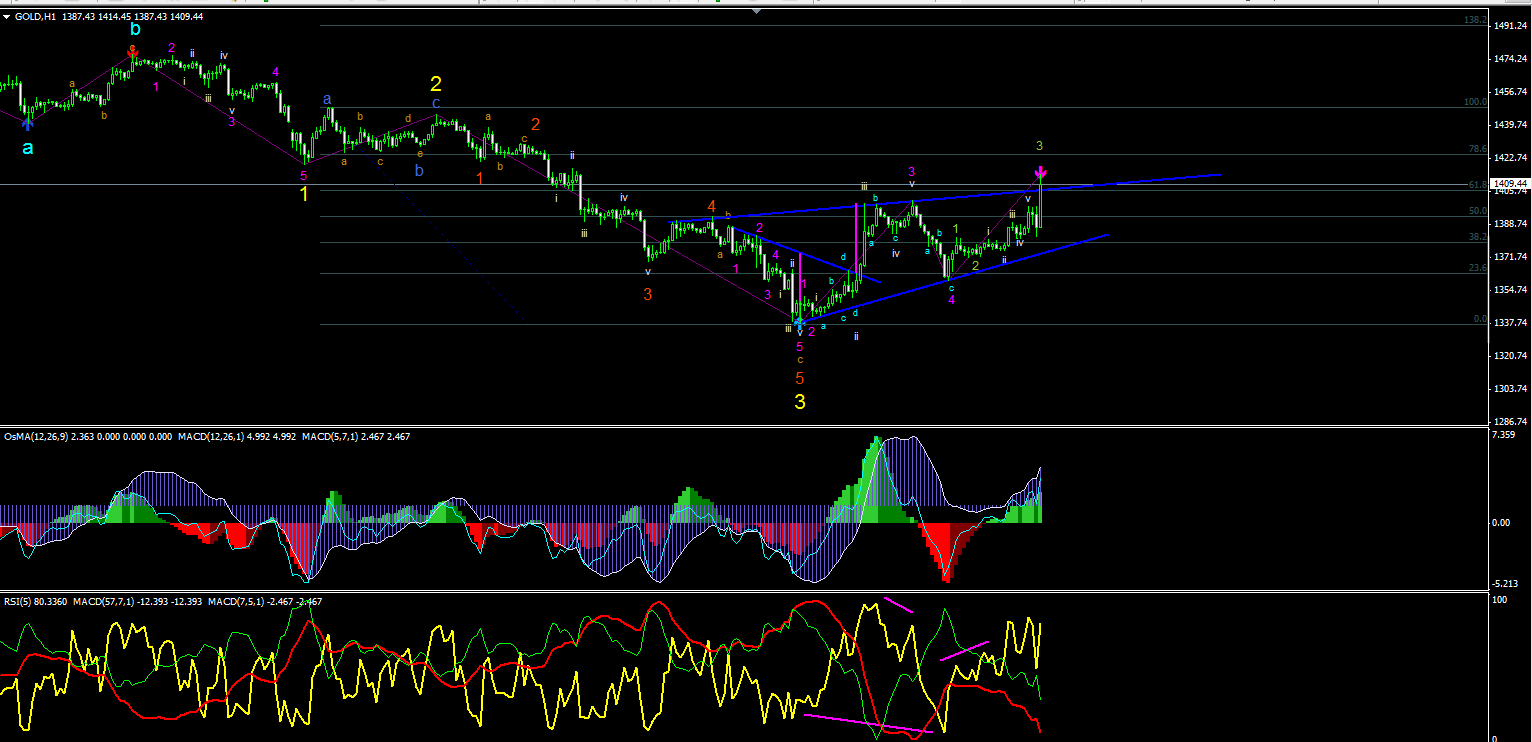Image resolution: width=1532 pixels, height=742 pixels.
Task: Click the Fibonacci 23.6 level label
Action: click(1479, 268)
